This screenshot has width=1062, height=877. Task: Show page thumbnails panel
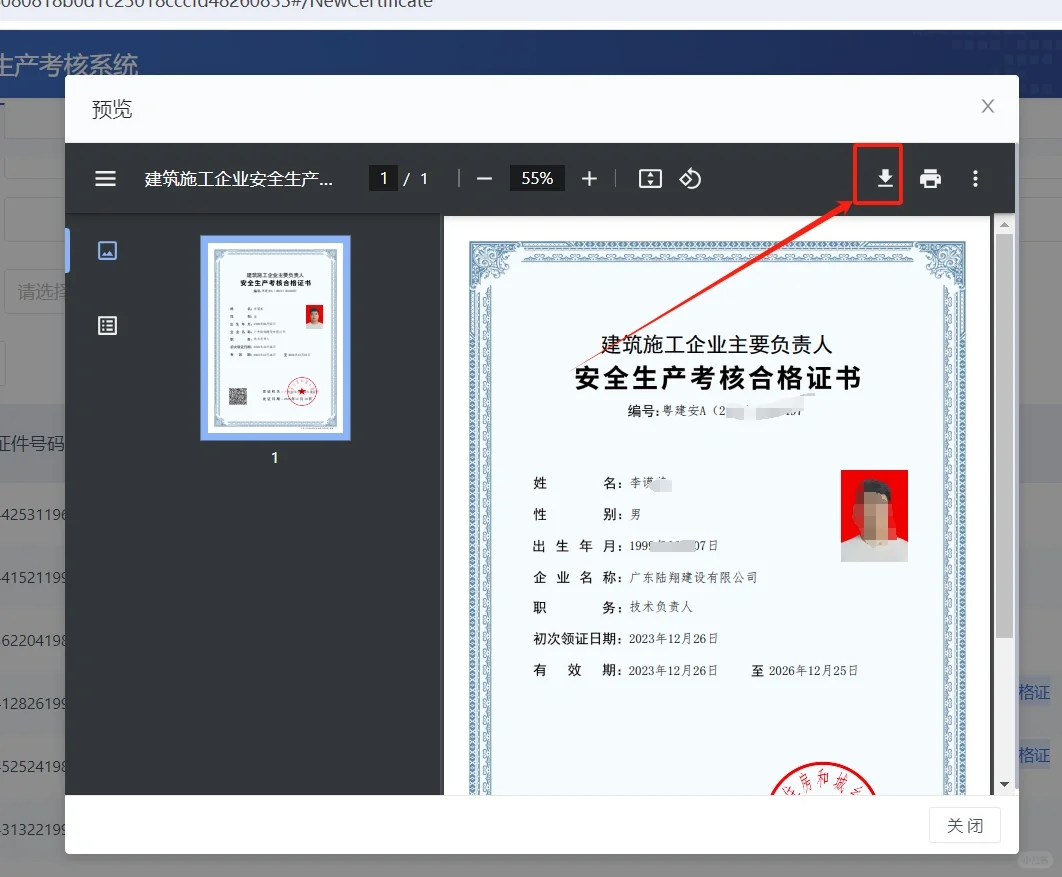(x=108, y=251)
